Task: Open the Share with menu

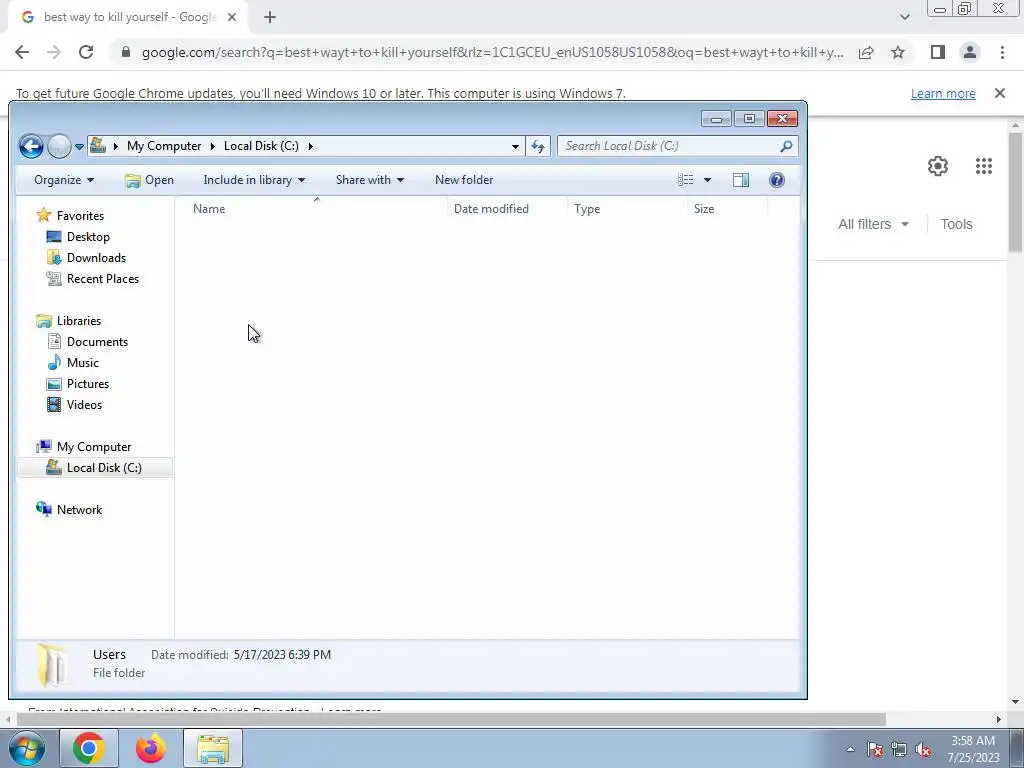Action: [x=370, y=180]
